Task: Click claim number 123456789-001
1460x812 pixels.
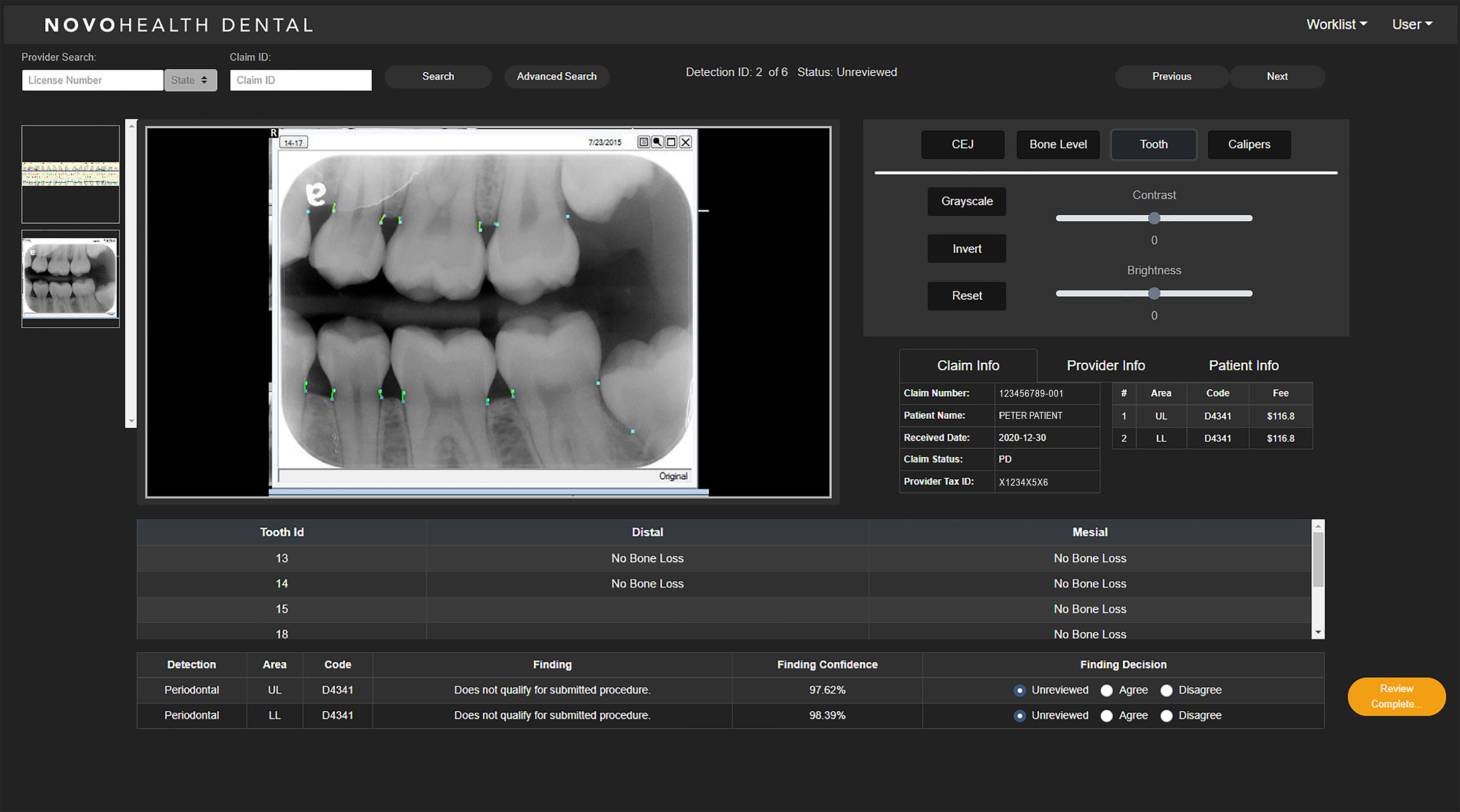Action: coord(1031,393)
